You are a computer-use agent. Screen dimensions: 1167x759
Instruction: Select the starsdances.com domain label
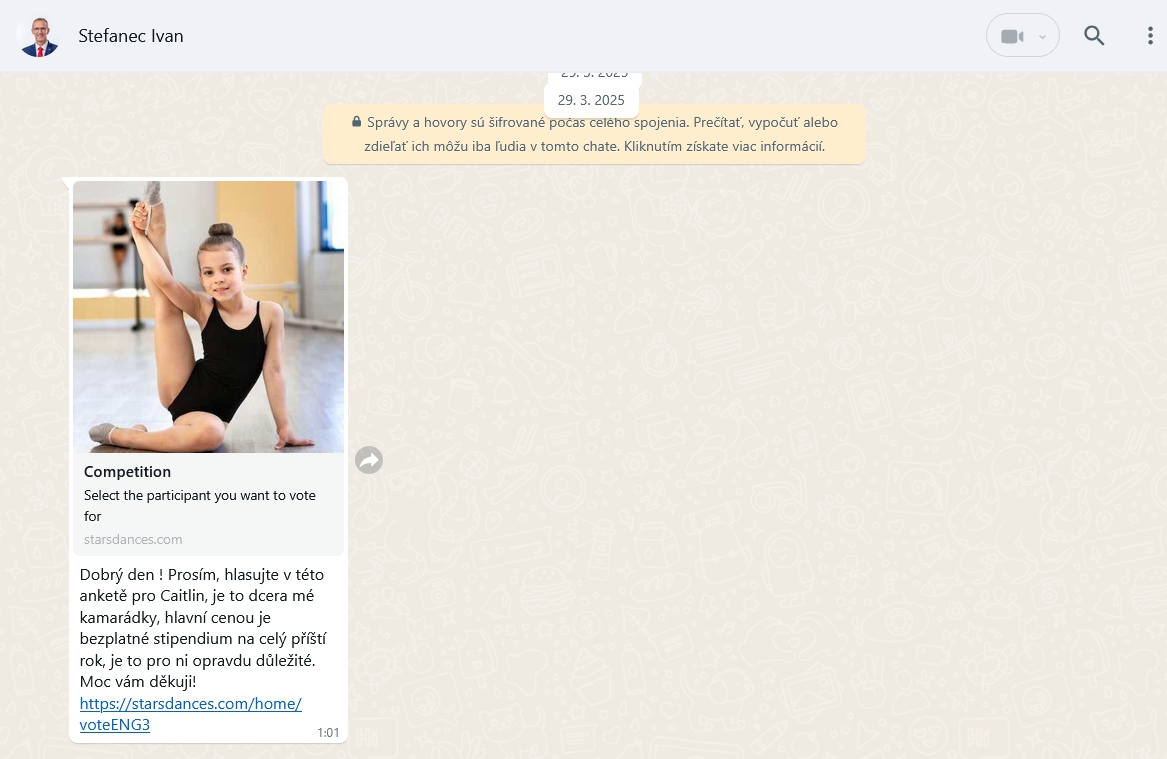coord(133,539)
